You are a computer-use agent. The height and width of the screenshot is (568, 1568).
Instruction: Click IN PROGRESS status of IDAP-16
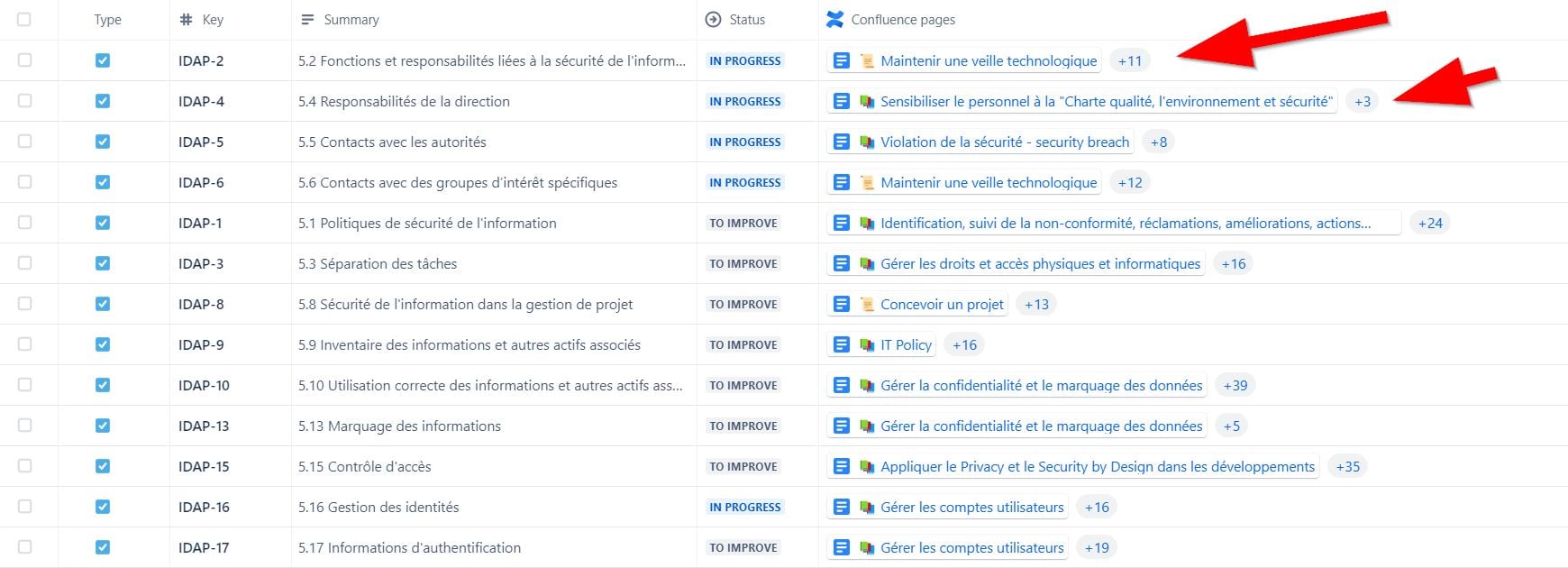pyautogui.click(x=745, y=507)
